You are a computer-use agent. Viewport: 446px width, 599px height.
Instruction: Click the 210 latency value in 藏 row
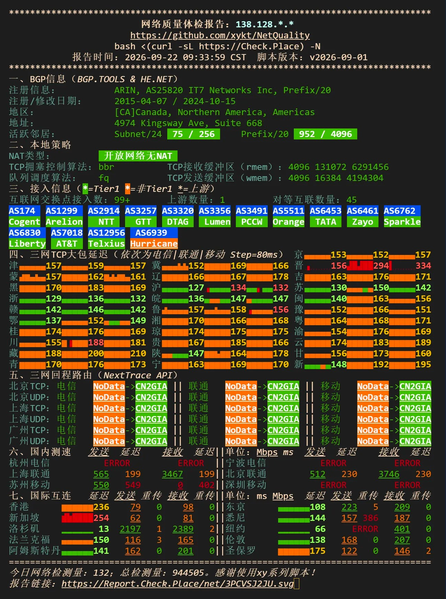click(138, 354)
